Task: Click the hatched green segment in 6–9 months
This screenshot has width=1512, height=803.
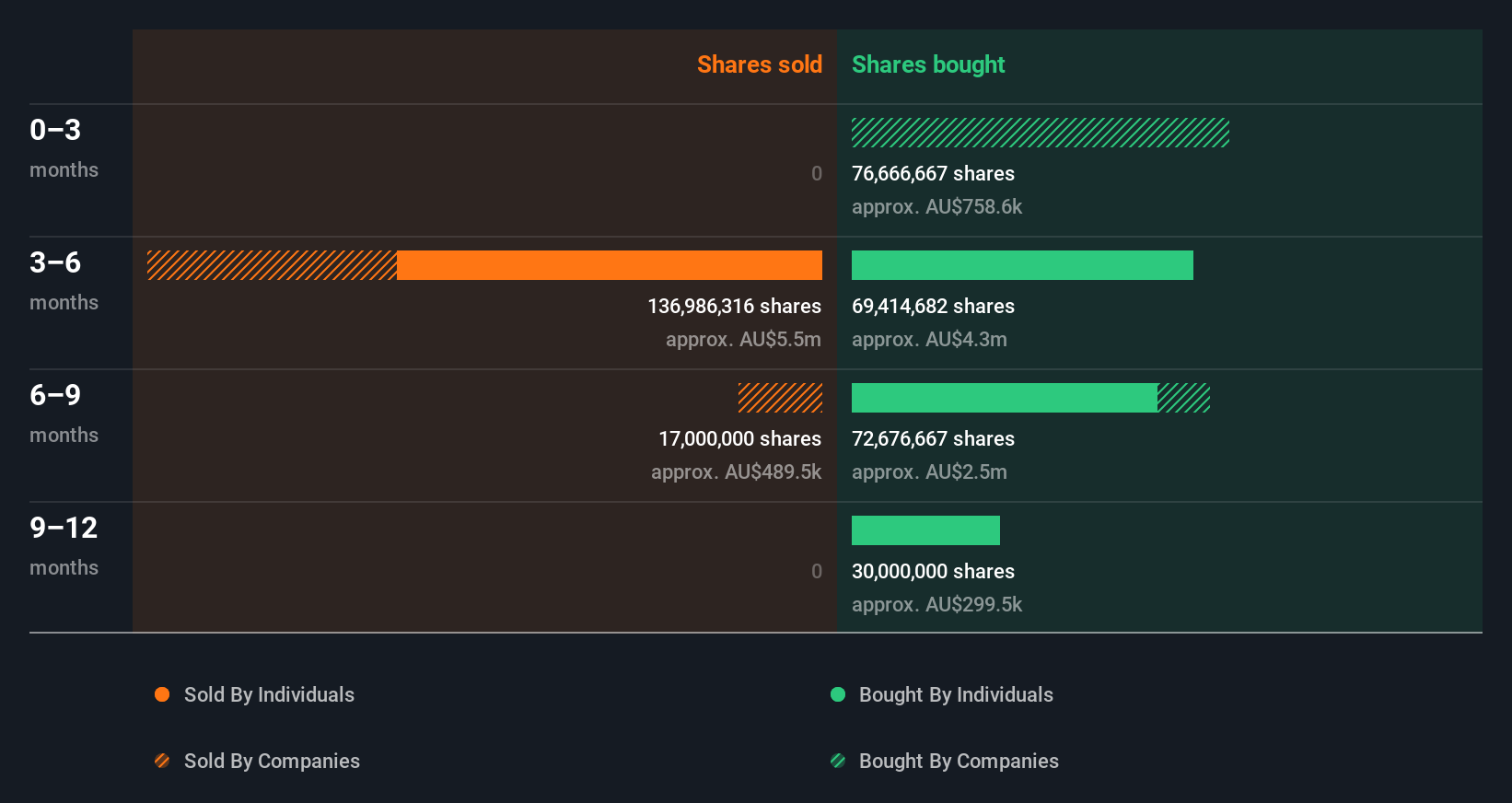Action: [x=1184, y=398]
